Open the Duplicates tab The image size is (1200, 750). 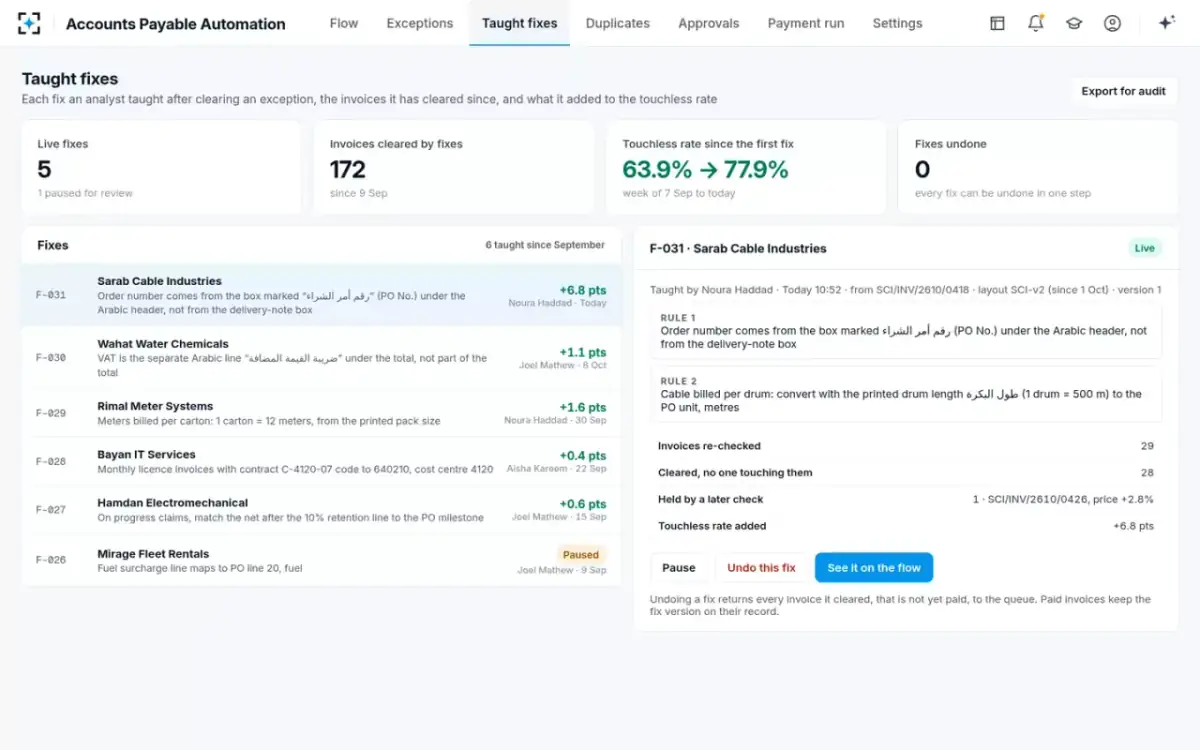pos(618,23)
